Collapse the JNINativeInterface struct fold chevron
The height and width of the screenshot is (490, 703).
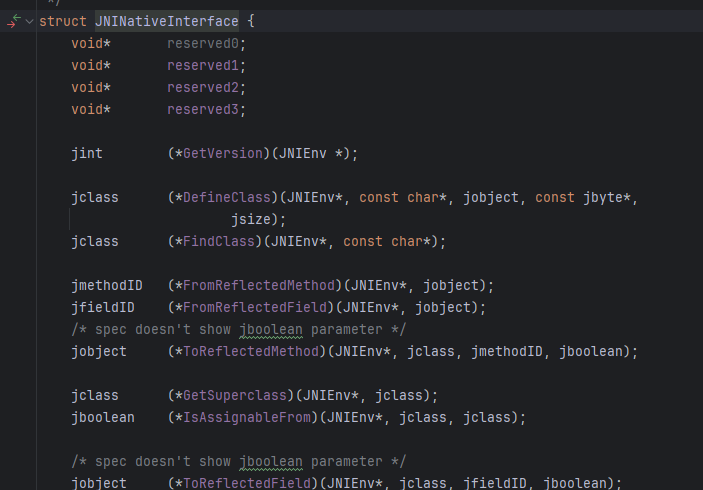coord(29,21)
